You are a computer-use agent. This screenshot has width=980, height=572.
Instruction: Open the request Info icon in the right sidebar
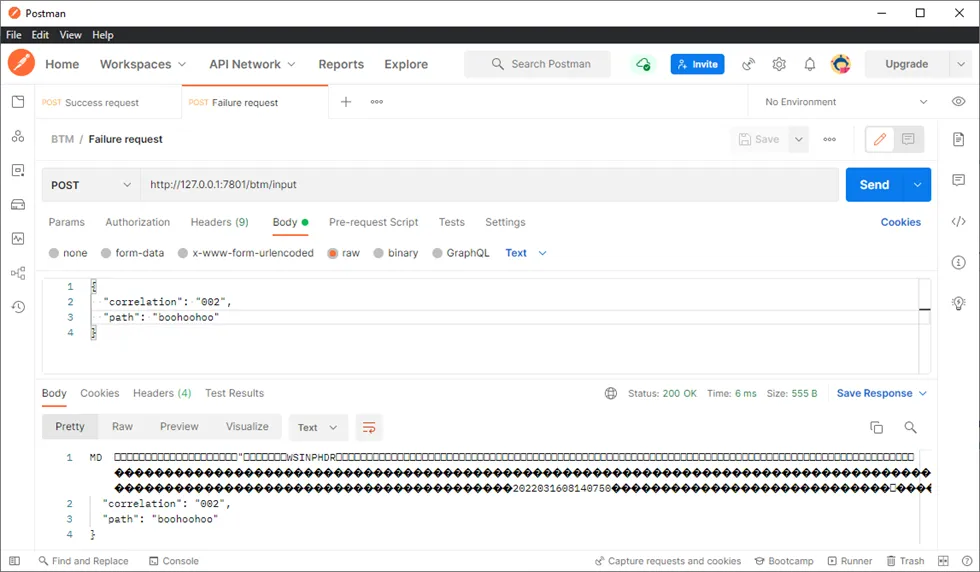958,263
